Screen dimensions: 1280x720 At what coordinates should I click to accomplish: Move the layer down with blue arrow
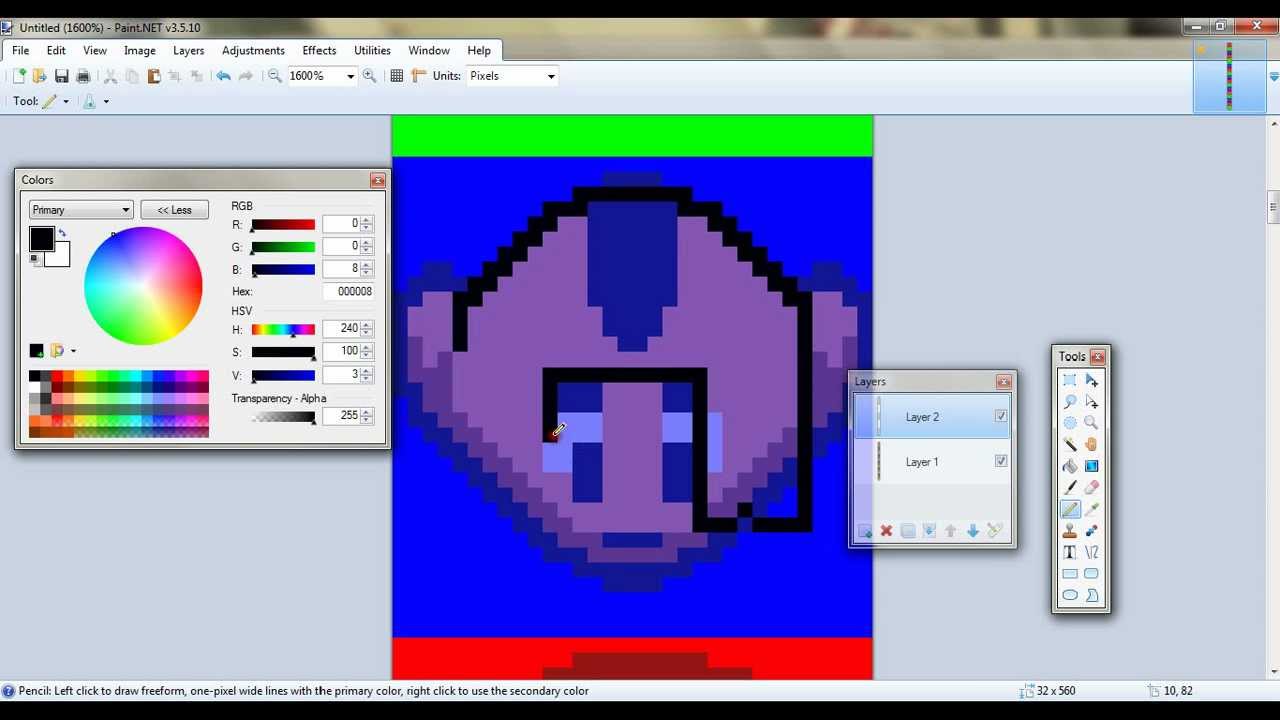click(973, 531)
